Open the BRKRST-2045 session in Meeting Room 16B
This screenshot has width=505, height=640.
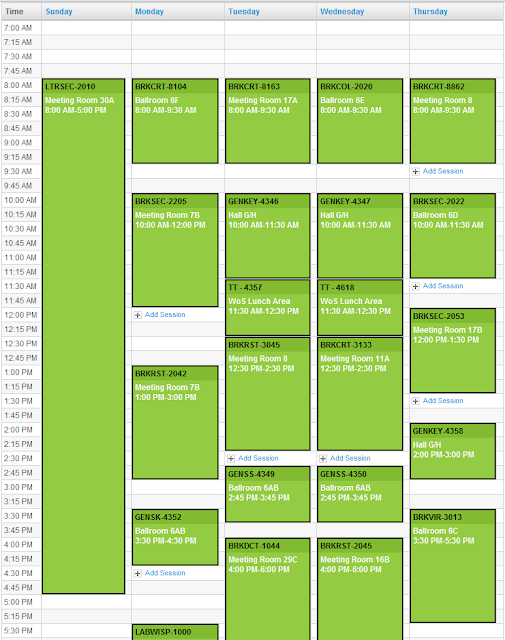(x=360, y=589)
